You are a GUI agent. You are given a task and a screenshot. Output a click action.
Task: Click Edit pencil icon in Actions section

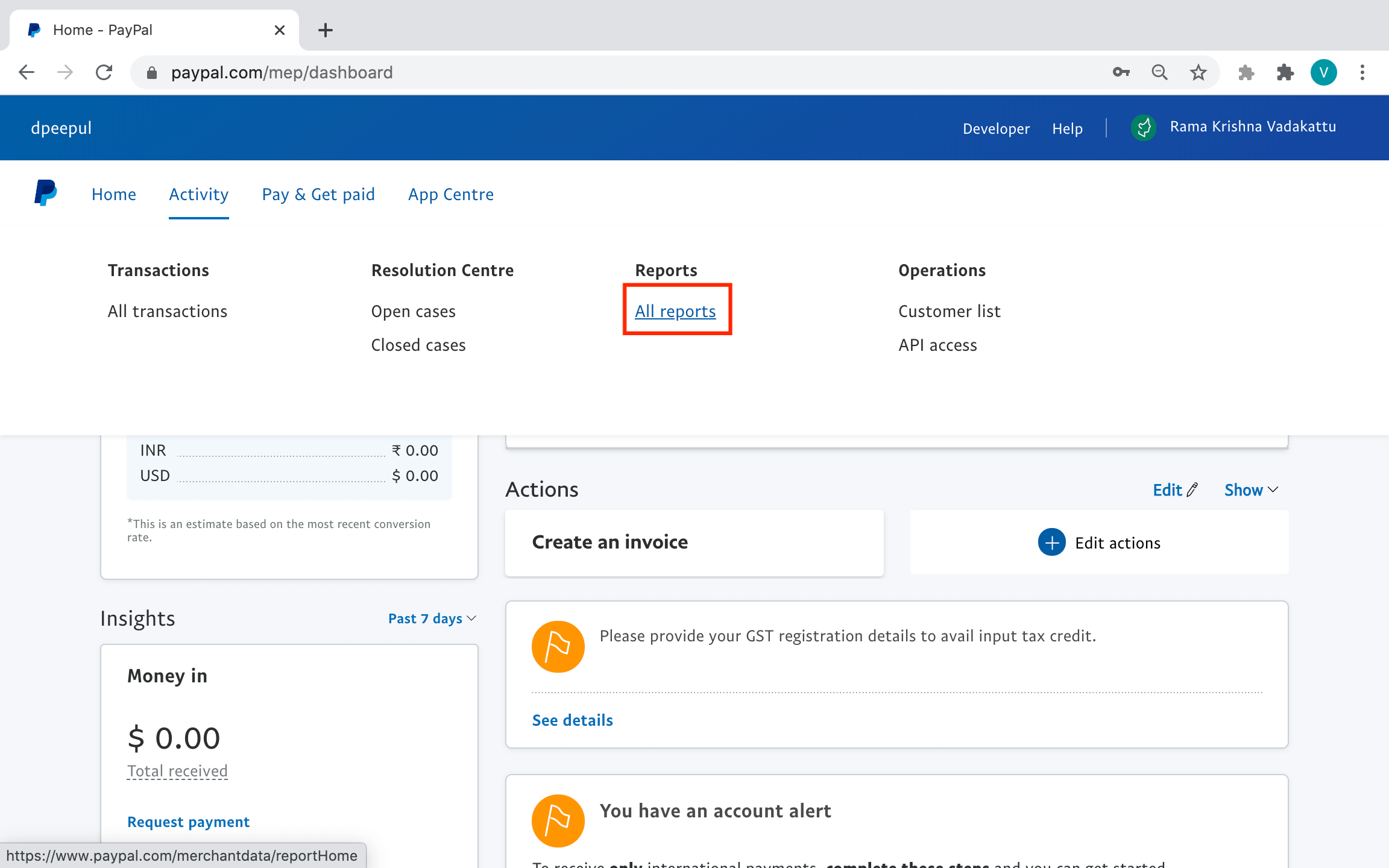[1192, 490]
